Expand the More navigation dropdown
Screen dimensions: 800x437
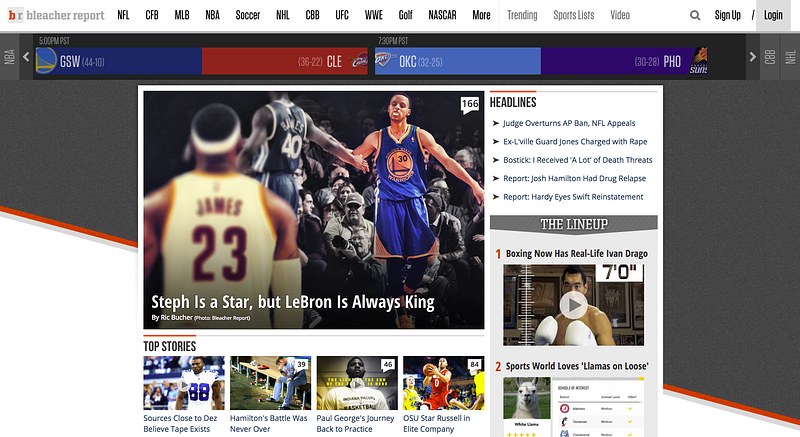click(481, 15)
